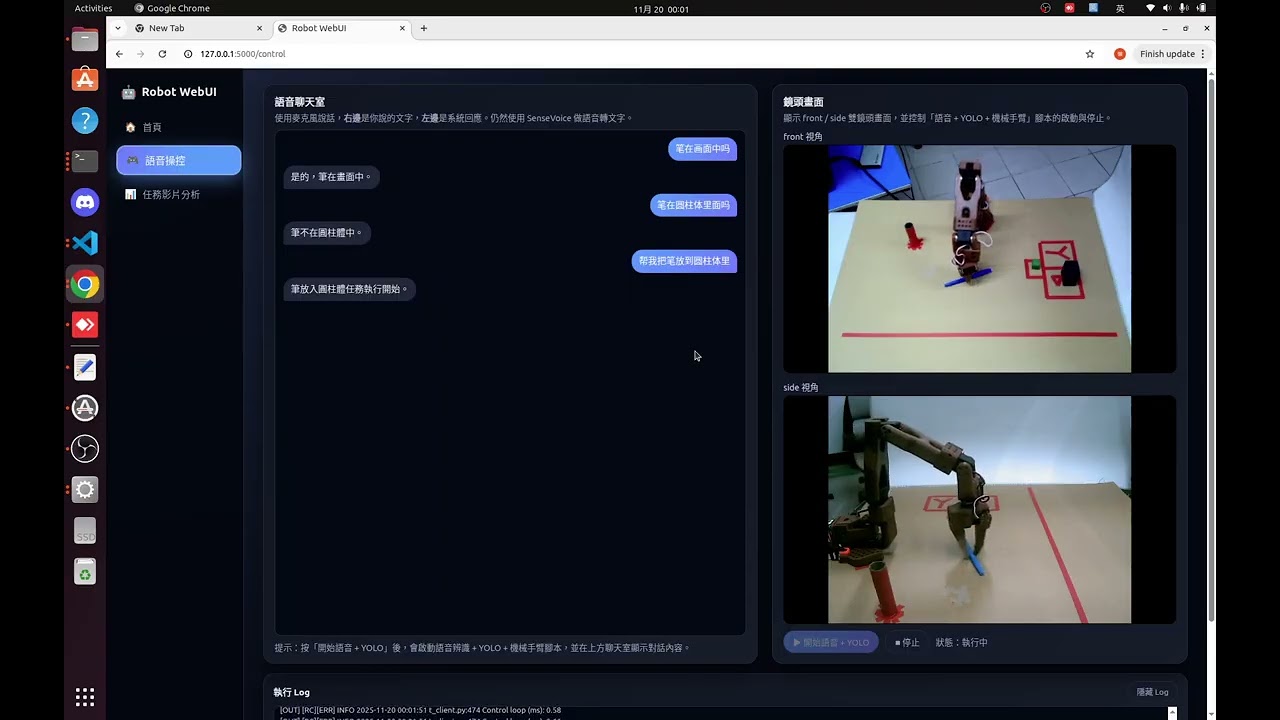The height and width of the screenshot is (720, 1280).
Task: Open the 首頁 home page in sidebar
Action: pos(178,127)
